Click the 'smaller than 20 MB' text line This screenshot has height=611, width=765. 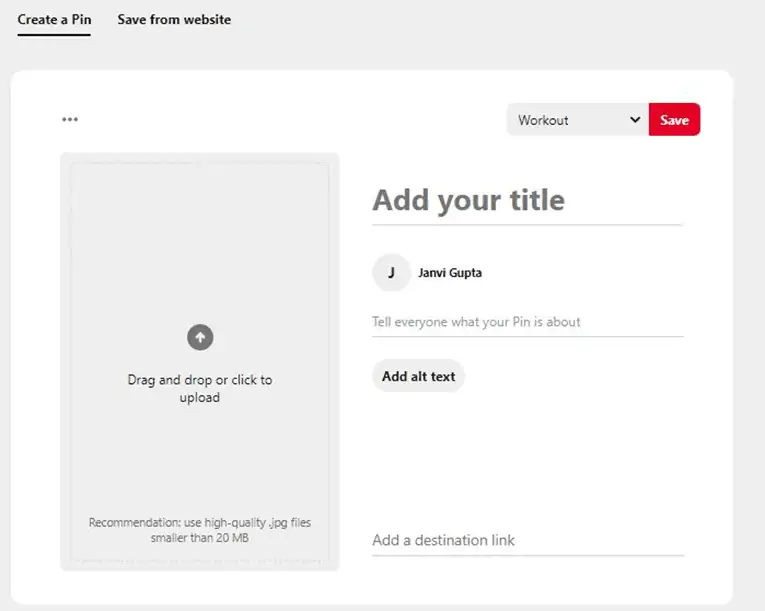tap(200, 538)
